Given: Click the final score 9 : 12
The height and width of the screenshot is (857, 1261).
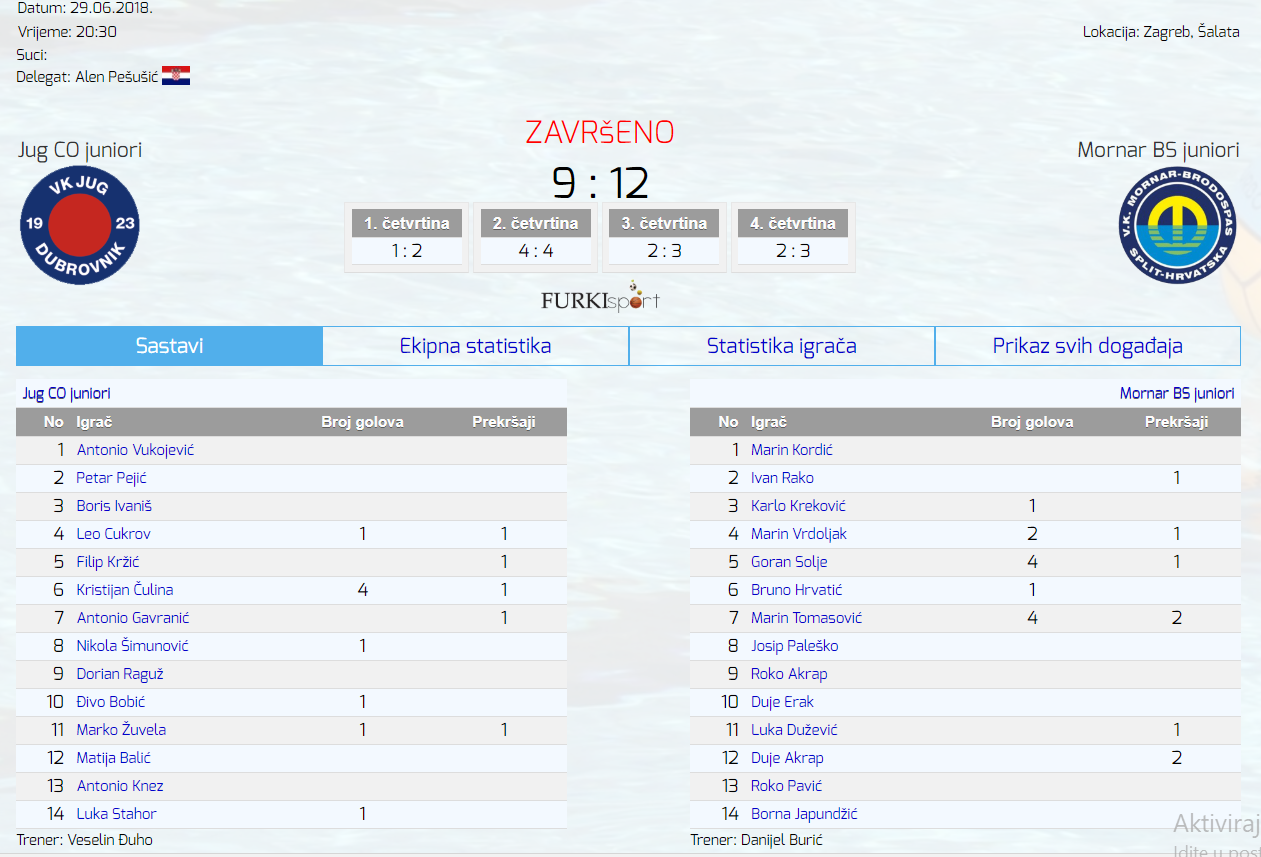Looking at the screenshot, I should [600, 183].
